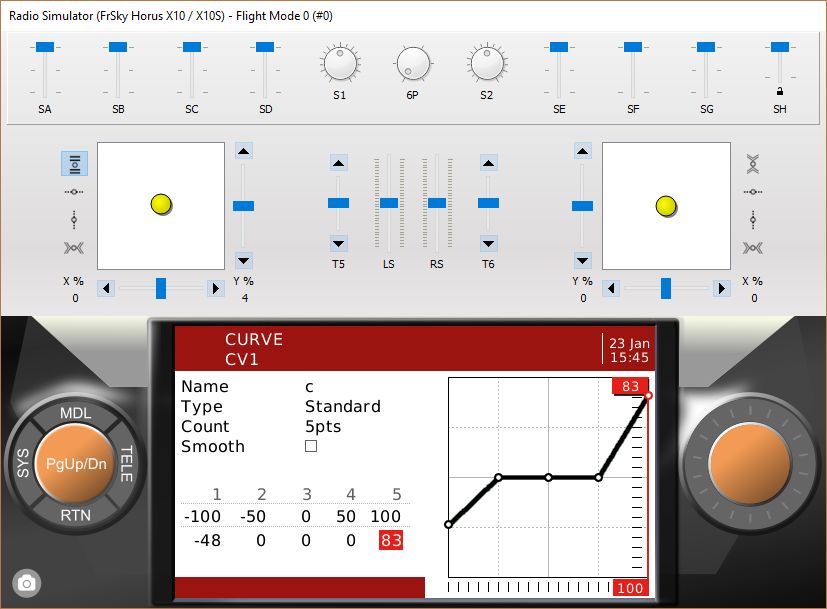This screenshot has width=827, height=609.
Task: Click the curve Name field value
Action: point(309,387)
